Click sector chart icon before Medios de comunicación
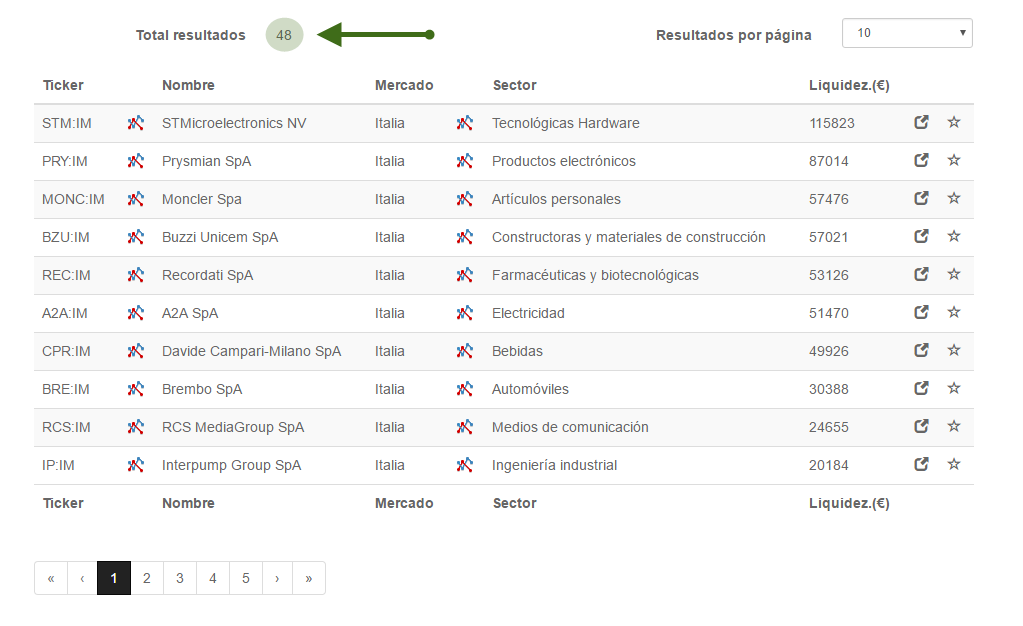1023x626 pixels. 465,427
